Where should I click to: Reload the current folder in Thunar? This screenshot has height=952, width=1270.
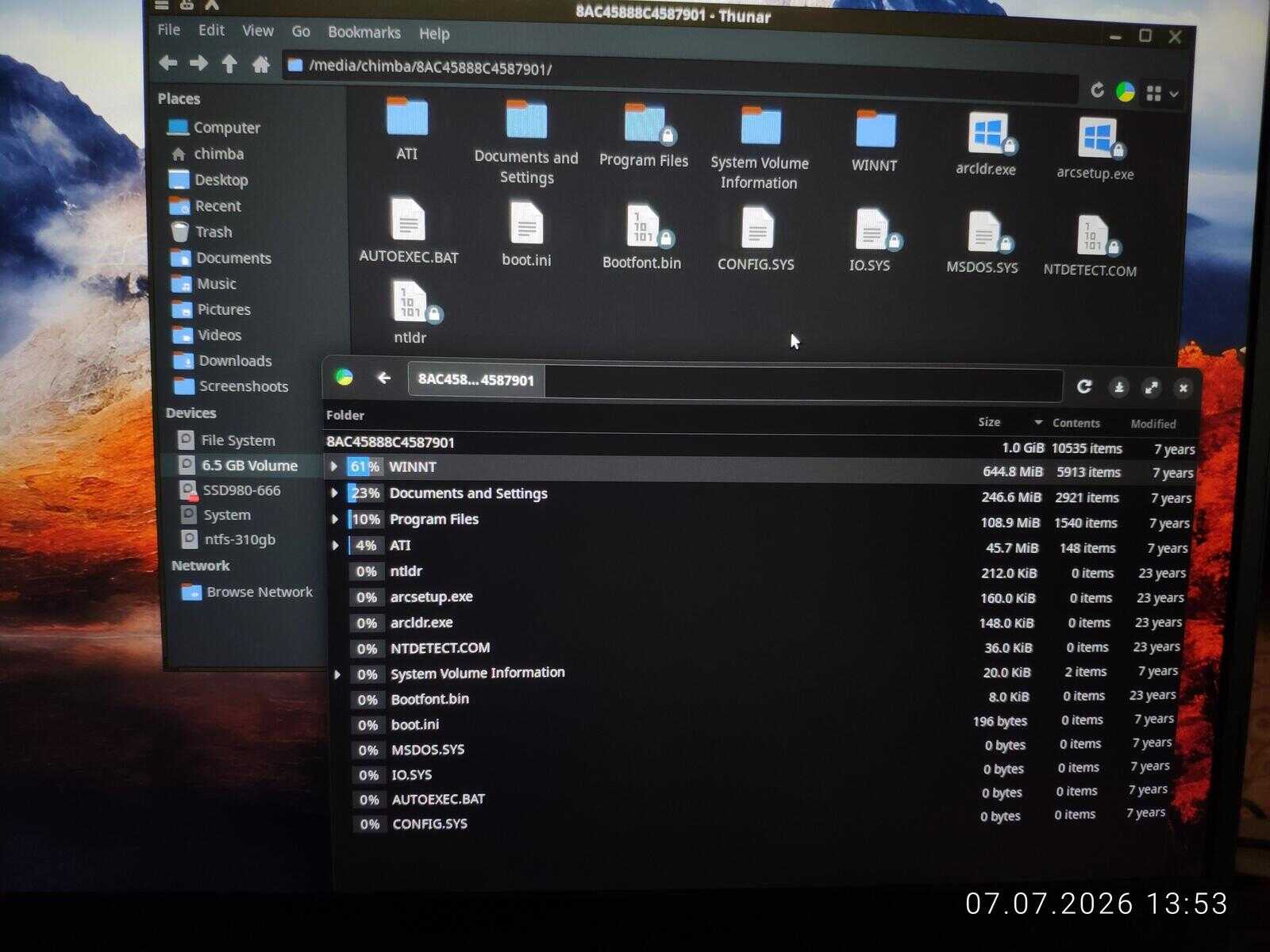[1097, 90]
